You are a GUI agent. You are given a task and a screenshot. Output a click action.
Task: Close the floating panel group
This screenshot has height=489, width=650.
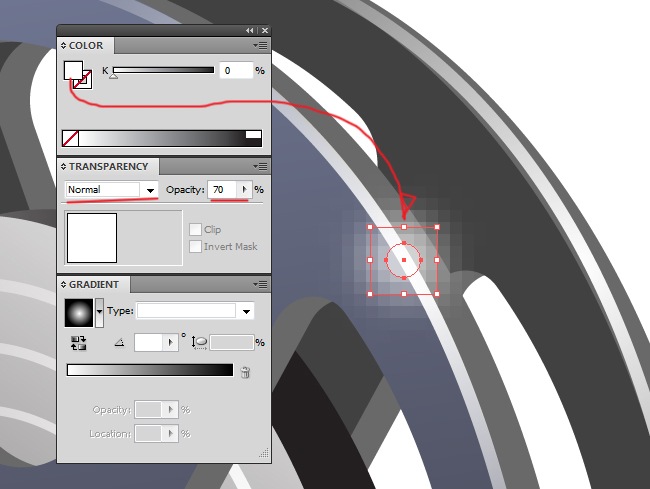pos(265,31)
